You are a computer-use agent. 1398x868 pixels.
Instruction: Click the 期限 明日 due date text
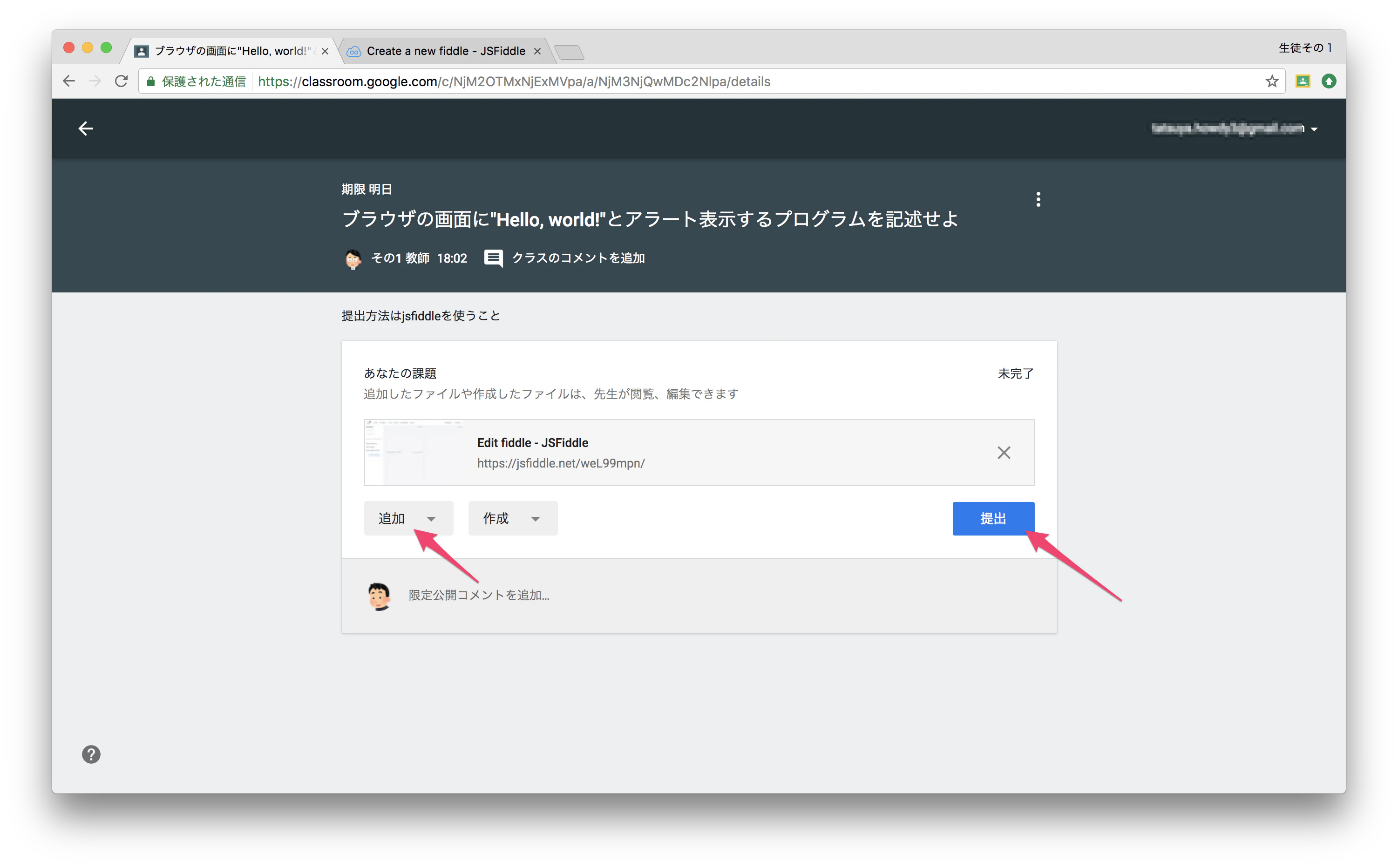tap(366, 189)
